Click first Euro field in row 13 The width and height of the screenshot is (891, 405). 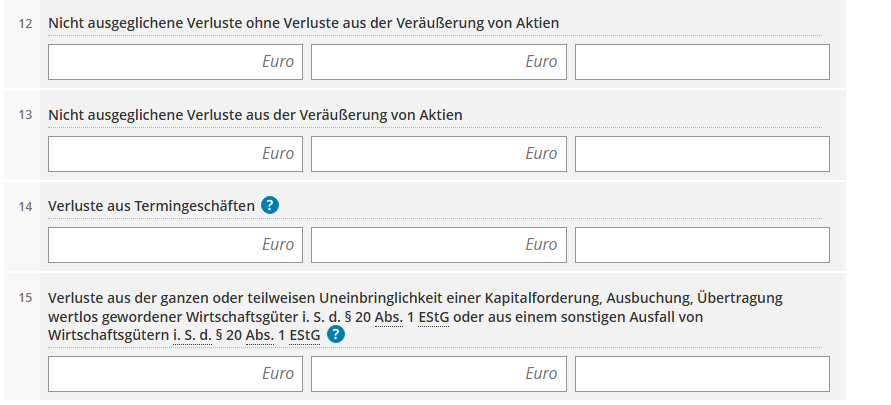(x=176, y=154)
